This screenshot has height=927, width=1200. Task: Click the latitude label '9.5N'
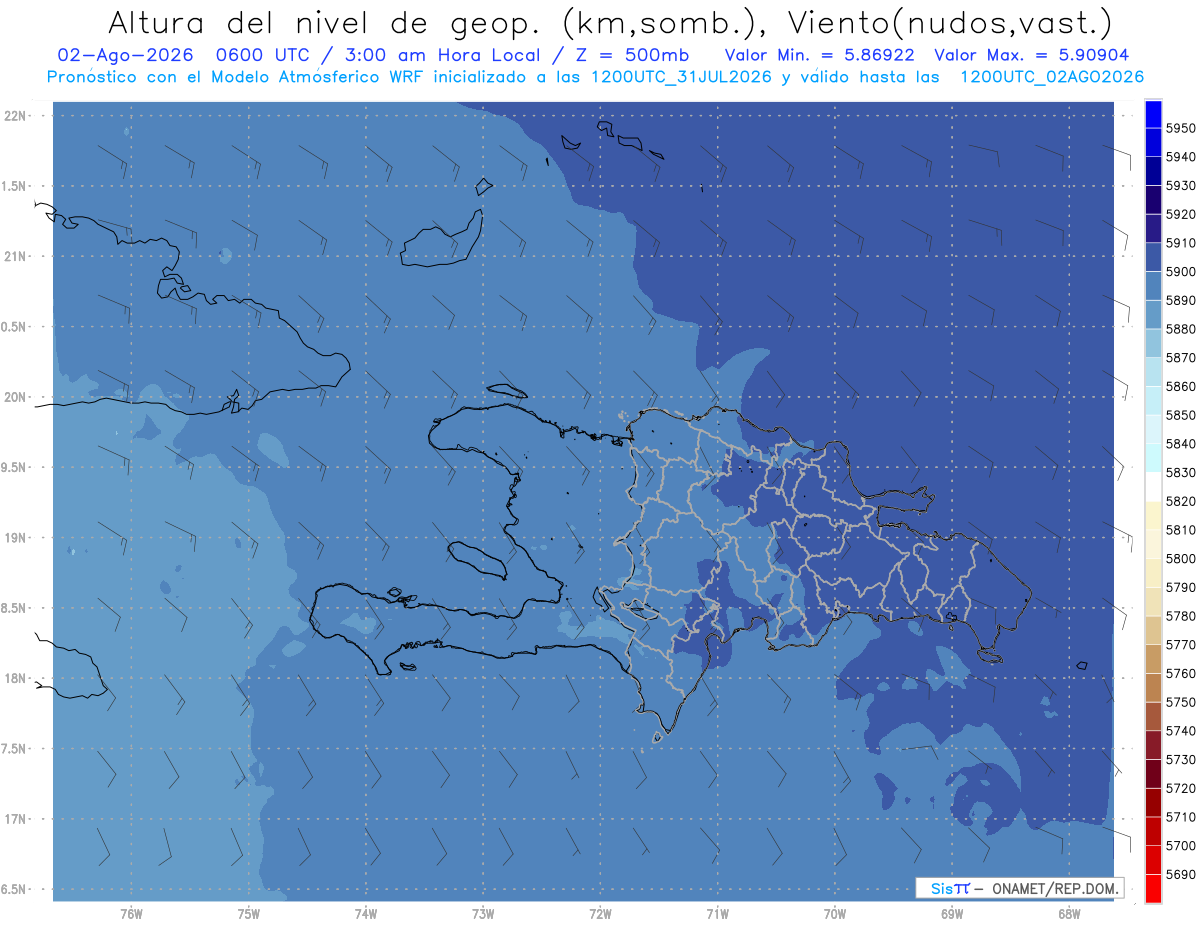[x=14, y=467]
